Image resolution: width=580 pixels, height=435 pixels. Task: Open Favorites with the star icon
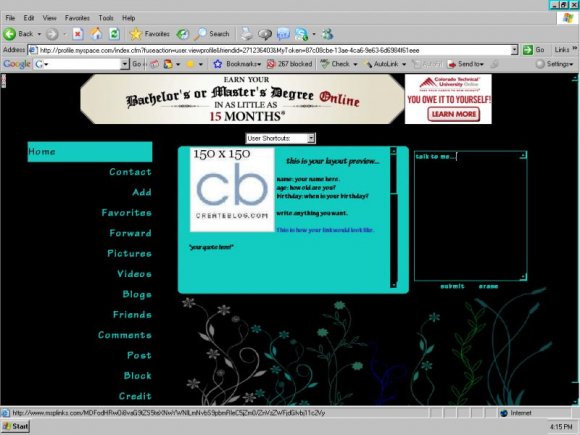coord(136,34)
